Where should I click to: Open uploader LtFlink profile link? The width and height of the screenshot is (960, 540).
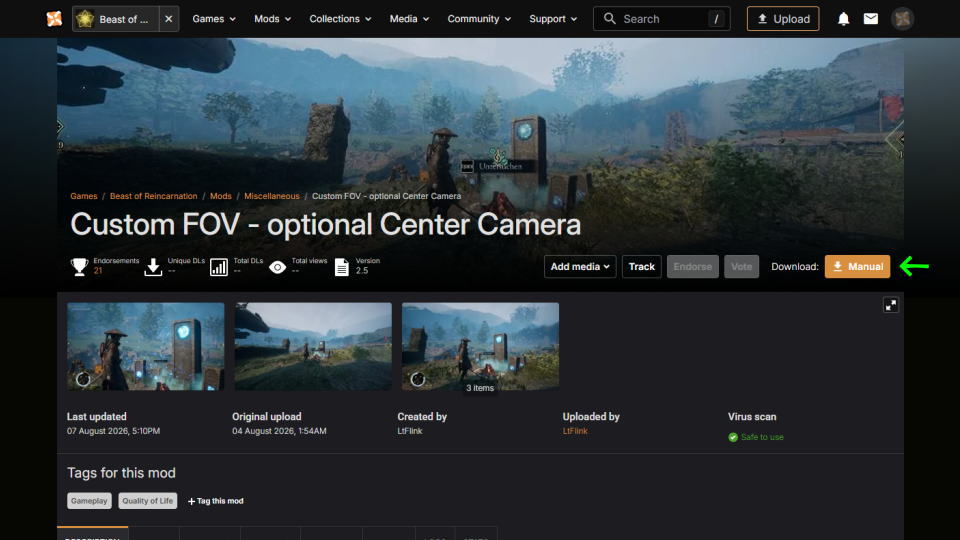(x=575, y=431)
